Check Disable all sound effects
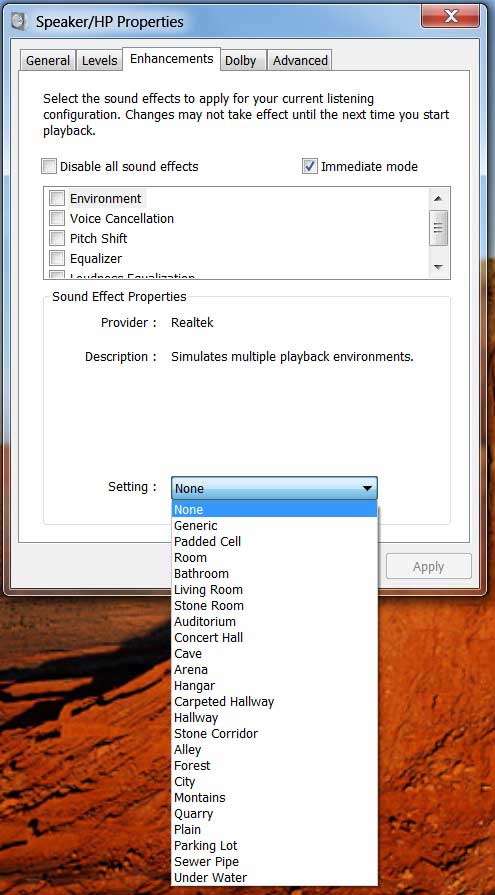Screen dimensions: 495x895 pos(50,167)
